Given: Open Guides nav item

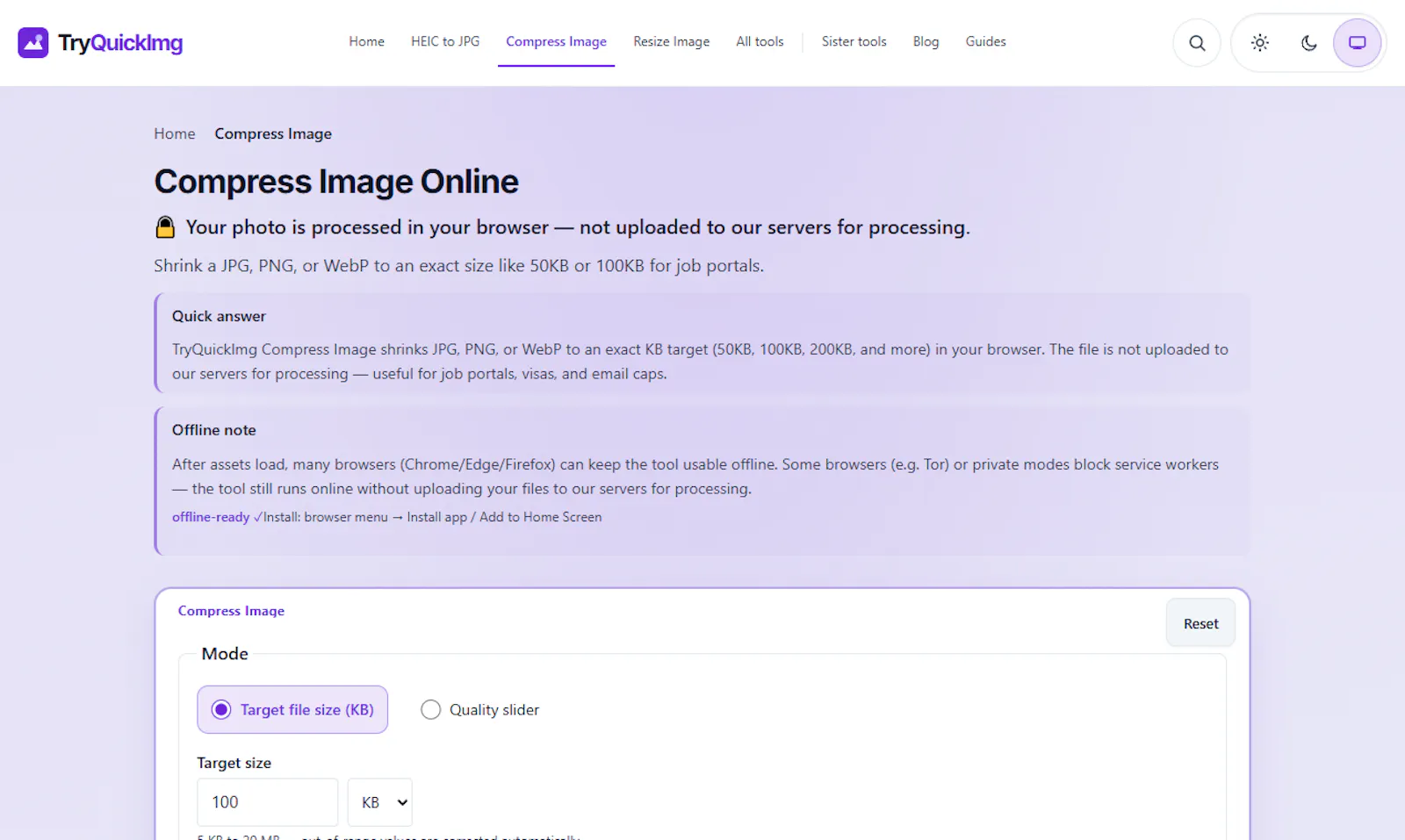Looking at the screenshot, I should [x=986, y=41].
